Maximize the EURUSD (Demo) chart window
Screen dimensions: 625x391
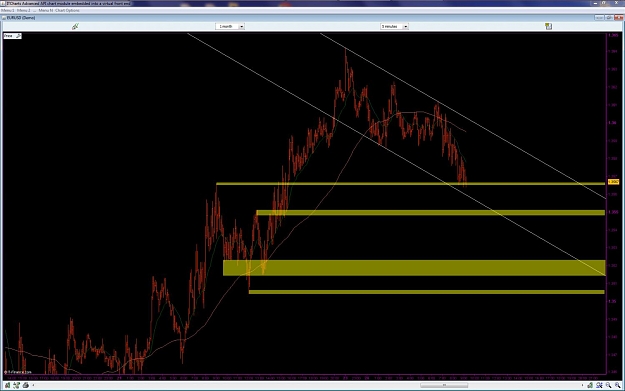point(609,18)
